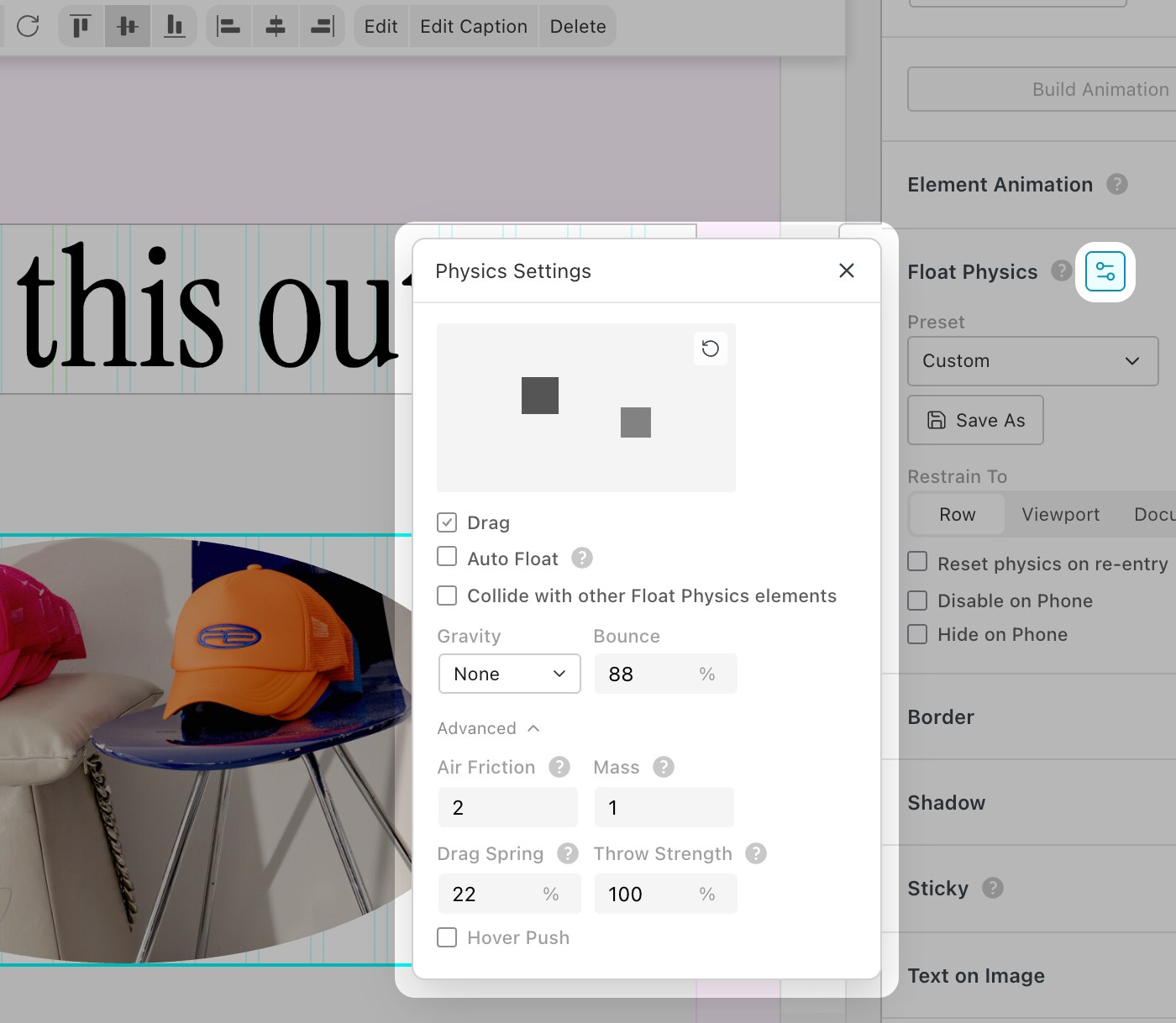This screenshot has width=1176, height=1023.
Task: Show help for Air Friction
Action: (559, 767)
